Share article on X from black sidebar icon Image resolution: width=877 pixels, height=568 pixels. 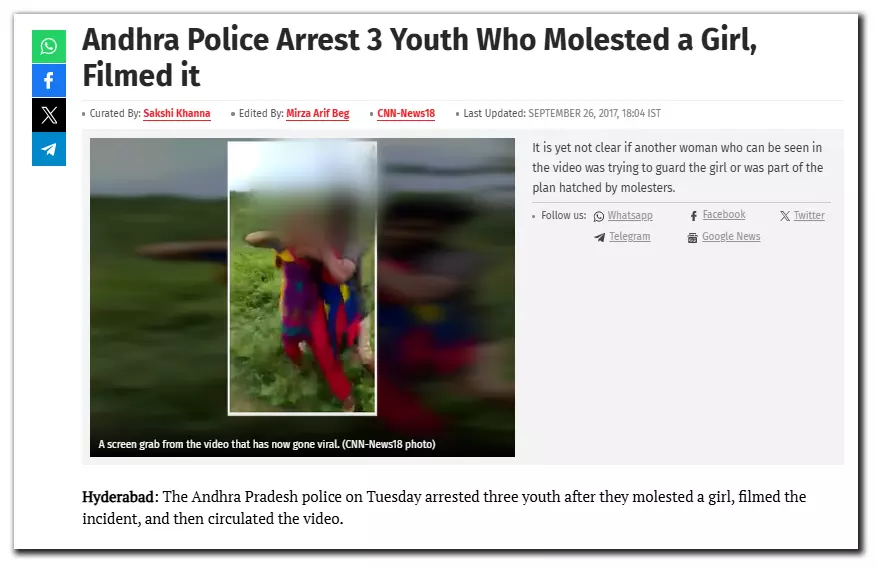point(49,115)
